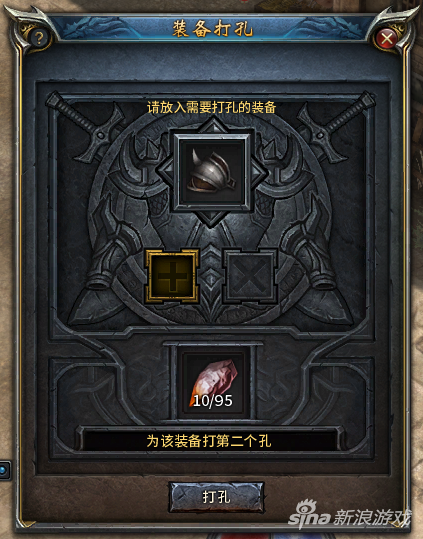The height and width of the screenshot is (539, 423).
Task: Click the blue orb on the left edge
Action: pyautogui.click(x=3, y=470)
